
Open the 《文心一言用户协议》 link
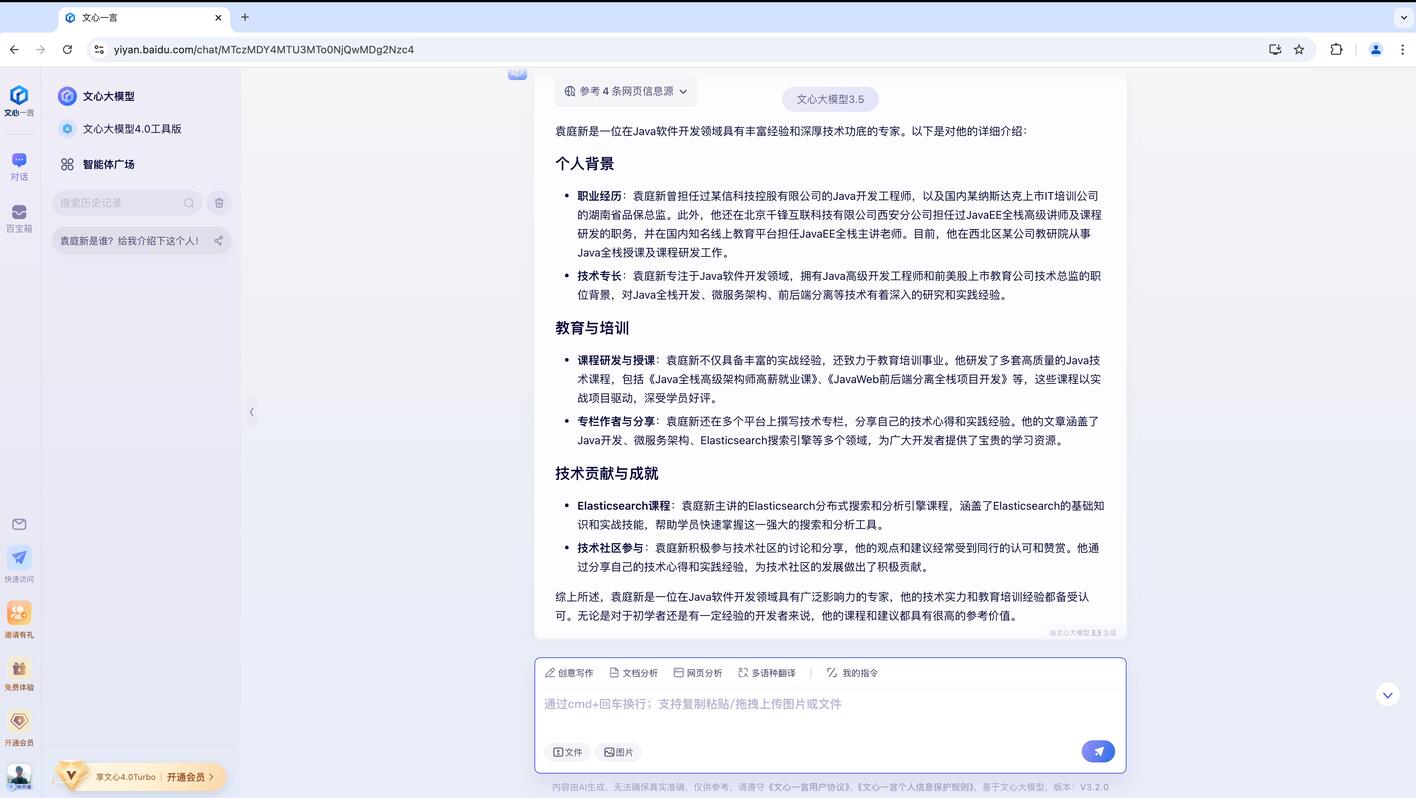810,787
